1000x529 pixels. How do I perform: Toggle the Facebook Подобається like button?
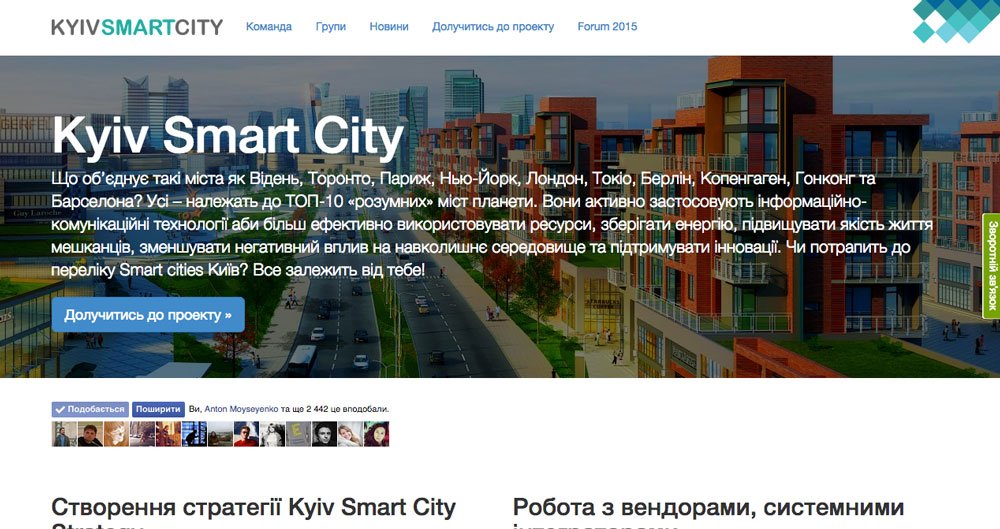point(90,409)
